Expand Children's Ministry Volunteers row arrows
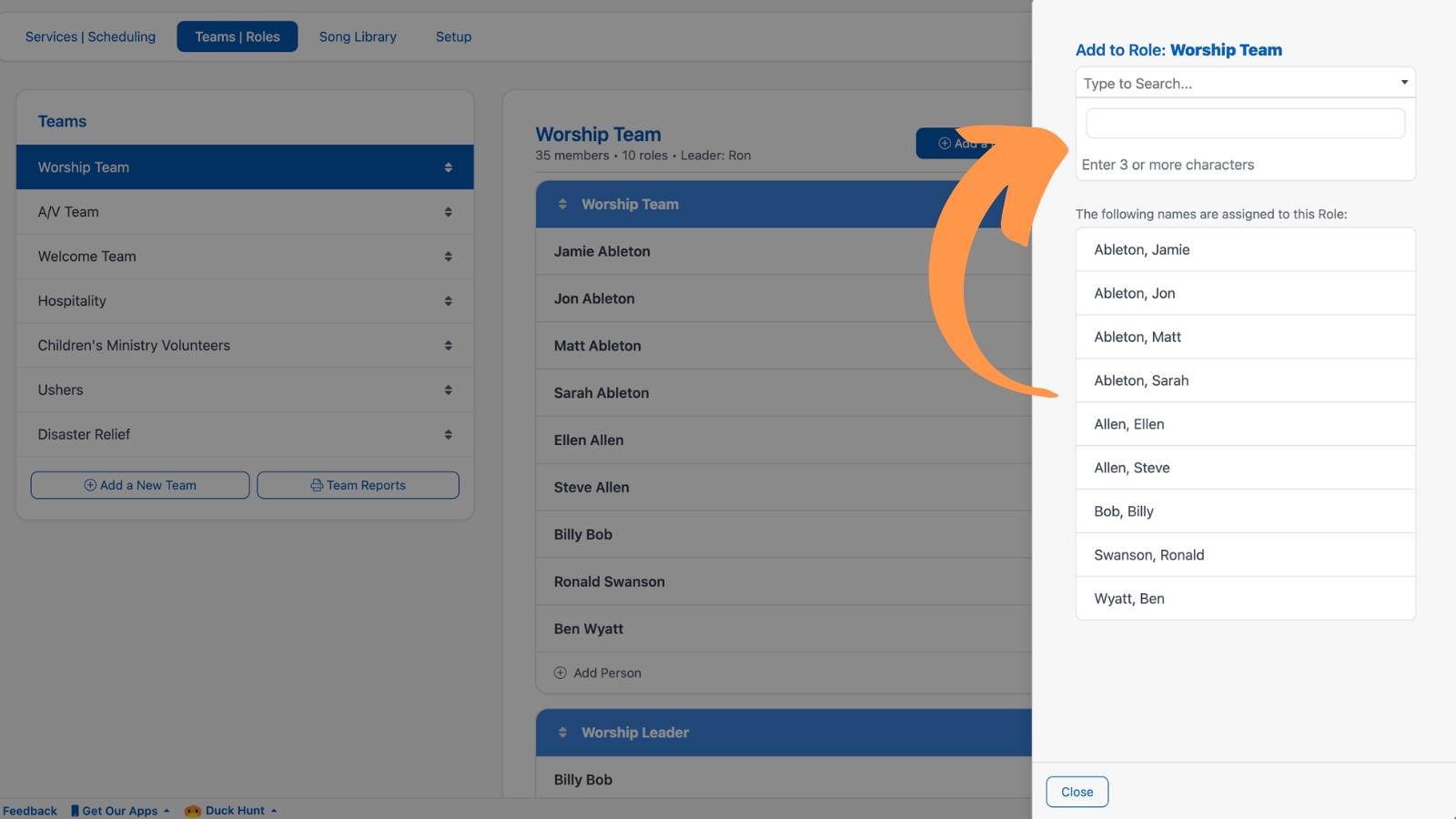Image resolution: width=1456 pixels, height=819 pixels. click(x=448, y=346)
